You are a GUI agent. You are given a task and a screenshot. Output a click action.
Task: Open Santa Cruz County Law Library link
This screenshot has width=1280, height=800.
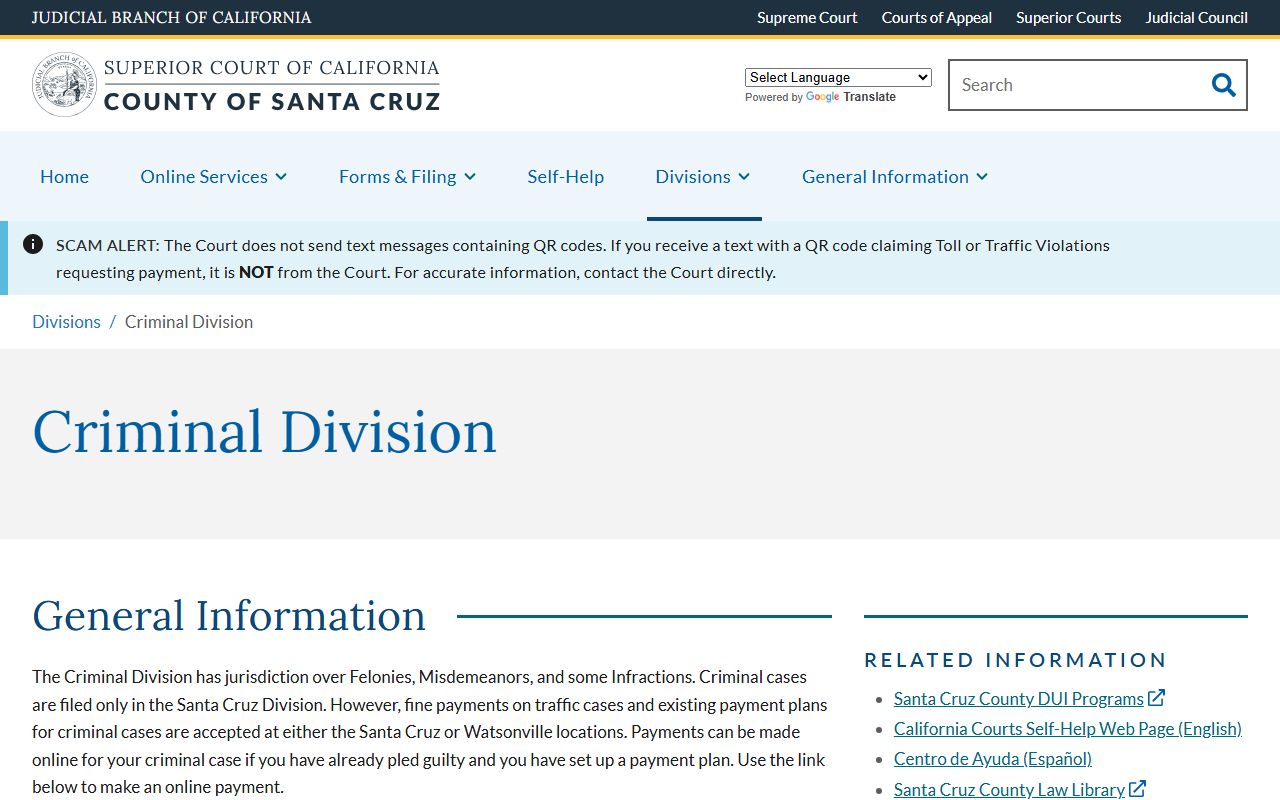pos(1010,789)
